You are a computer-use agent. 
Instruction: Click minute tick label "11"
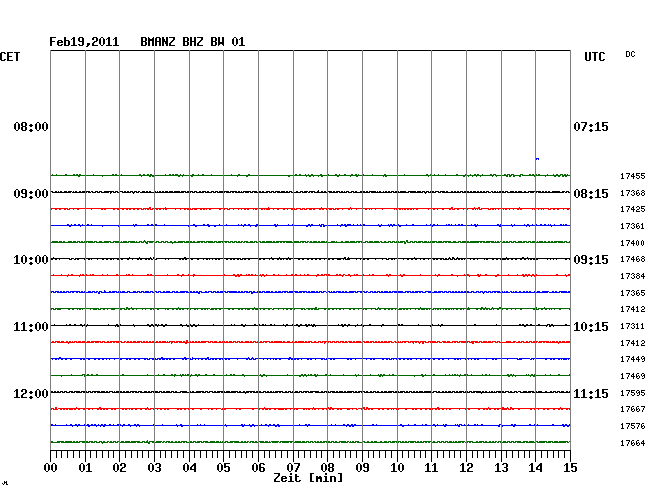[x=432, y=468]
